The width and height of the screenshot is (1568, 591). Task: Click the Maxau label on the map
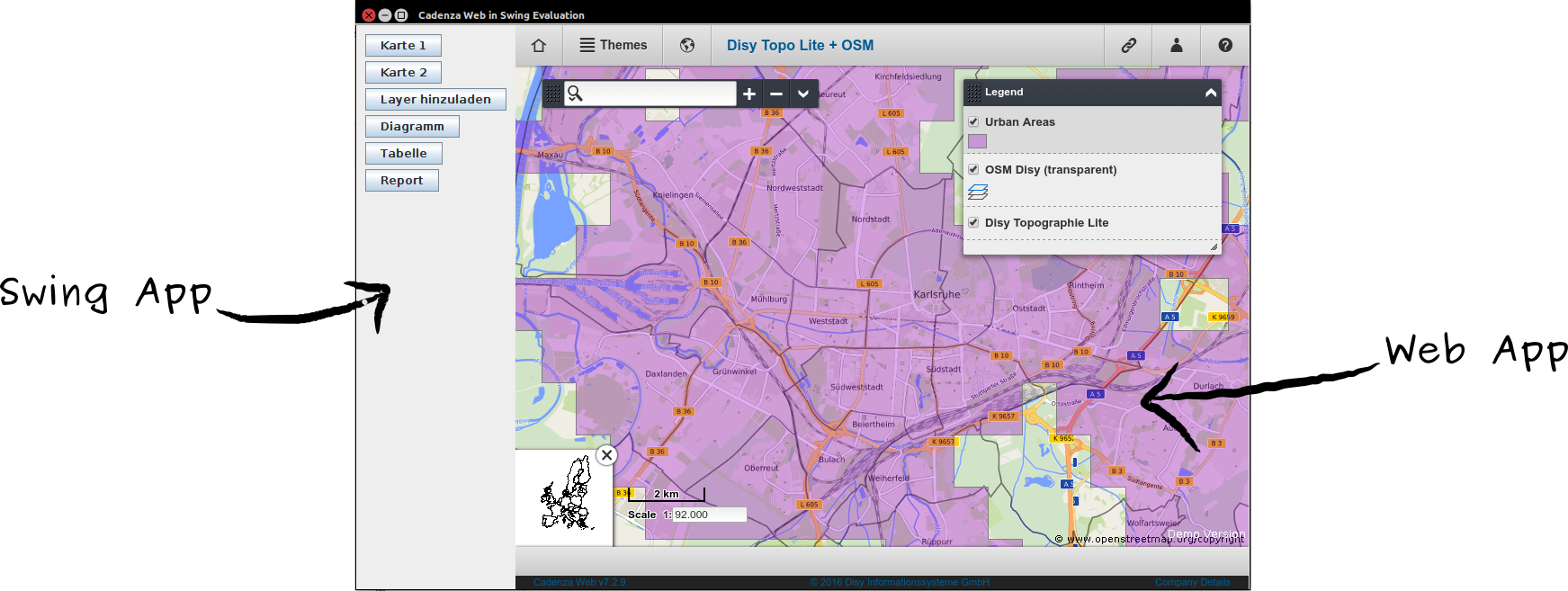point(550,154)
